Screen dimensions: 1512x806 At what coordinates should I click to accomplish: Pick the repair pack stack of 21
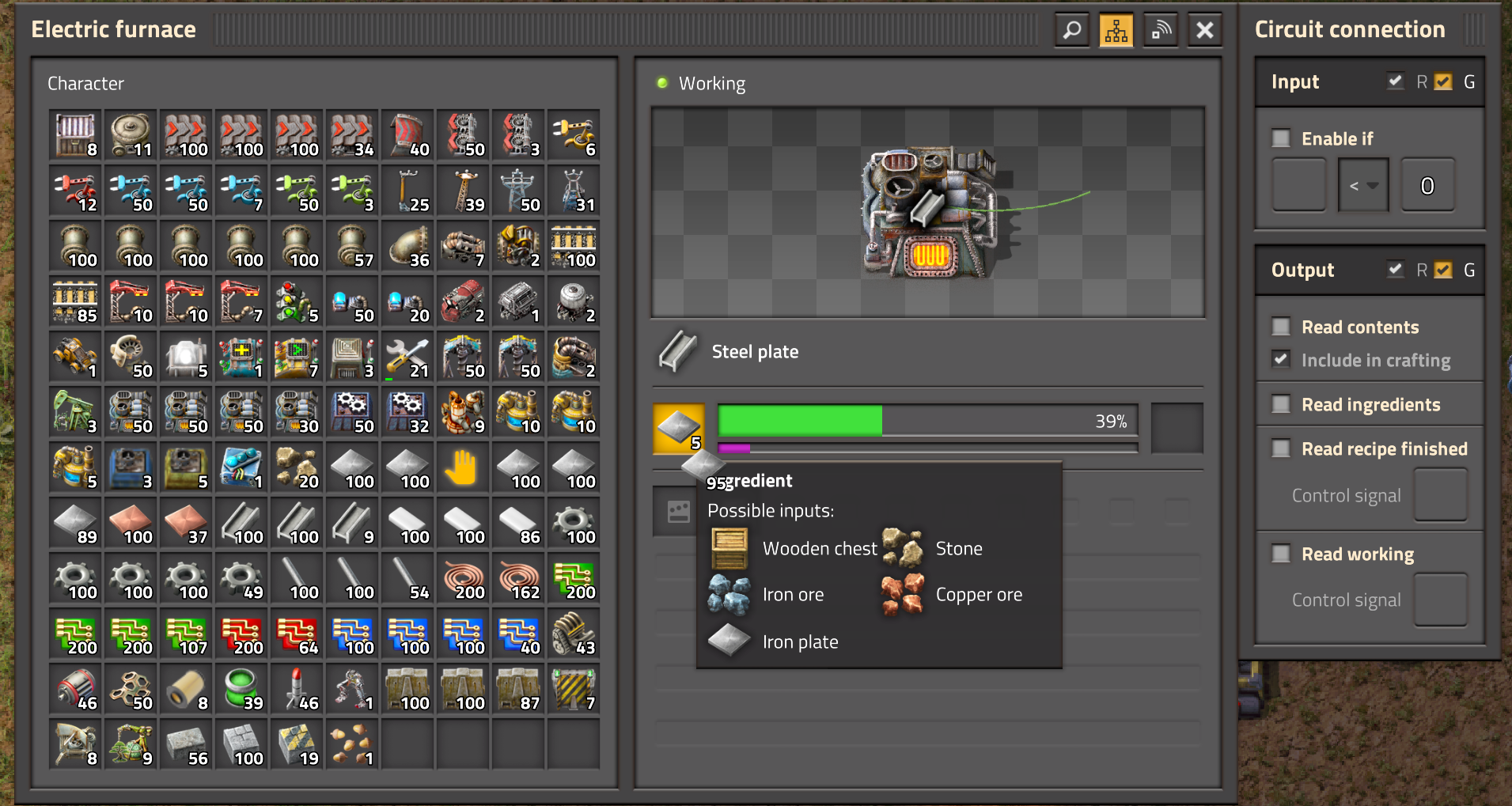(407, 357)
